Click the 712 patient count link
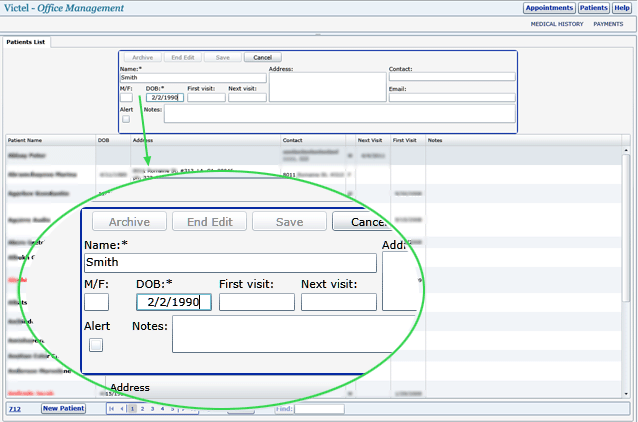638x422 pixels. tap(15, 409)
